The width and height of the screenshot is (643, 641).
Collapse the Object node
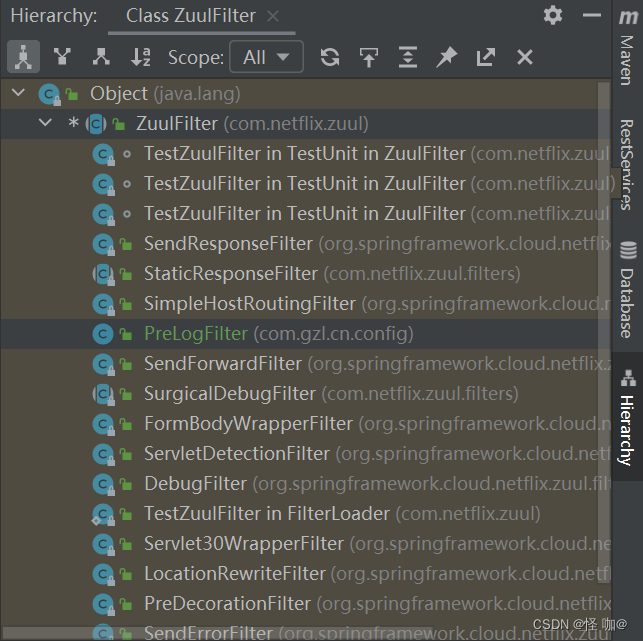point(18,93)
